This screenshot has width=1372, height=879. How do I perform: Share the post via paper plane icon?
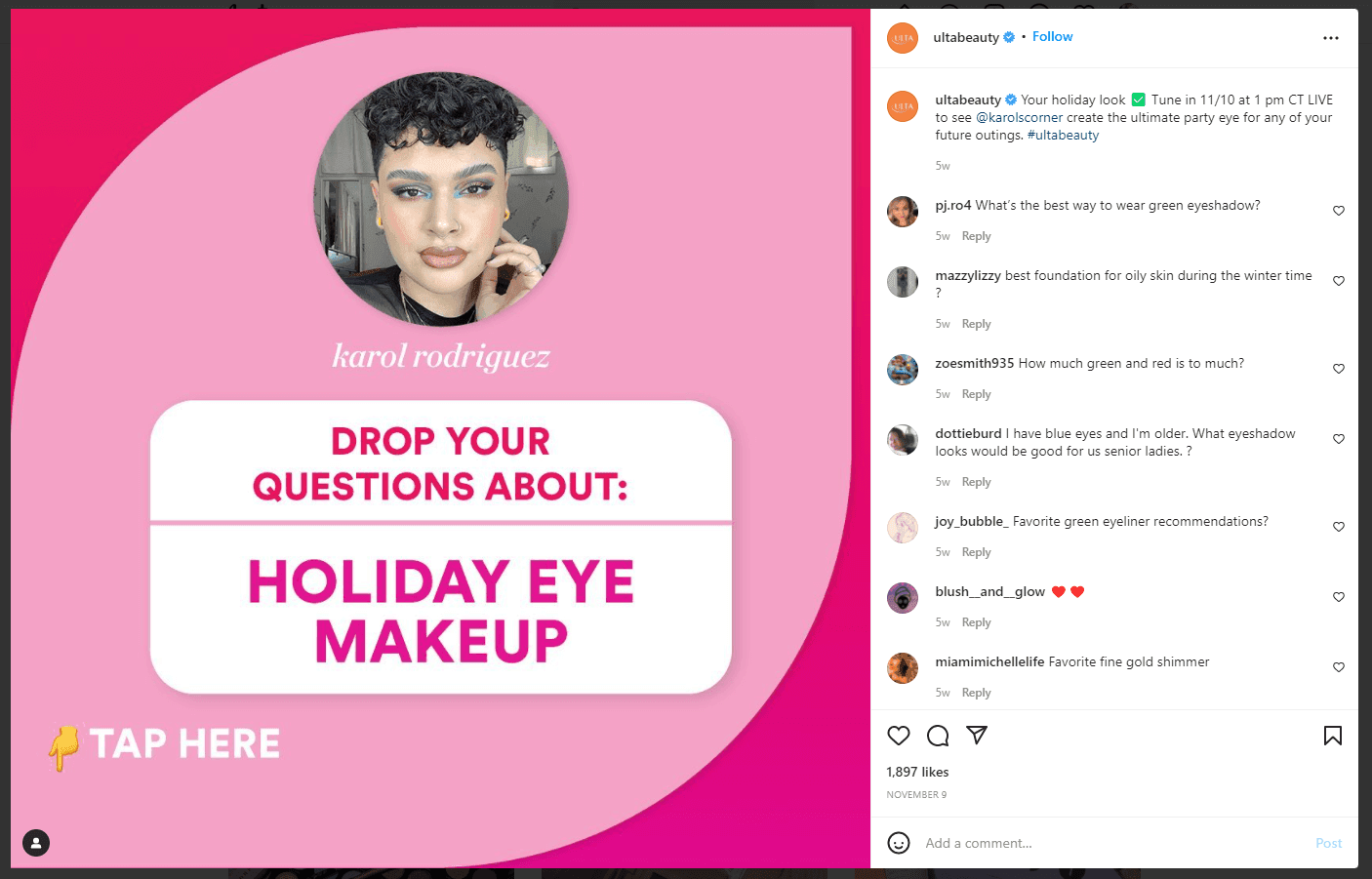(977, 736)
